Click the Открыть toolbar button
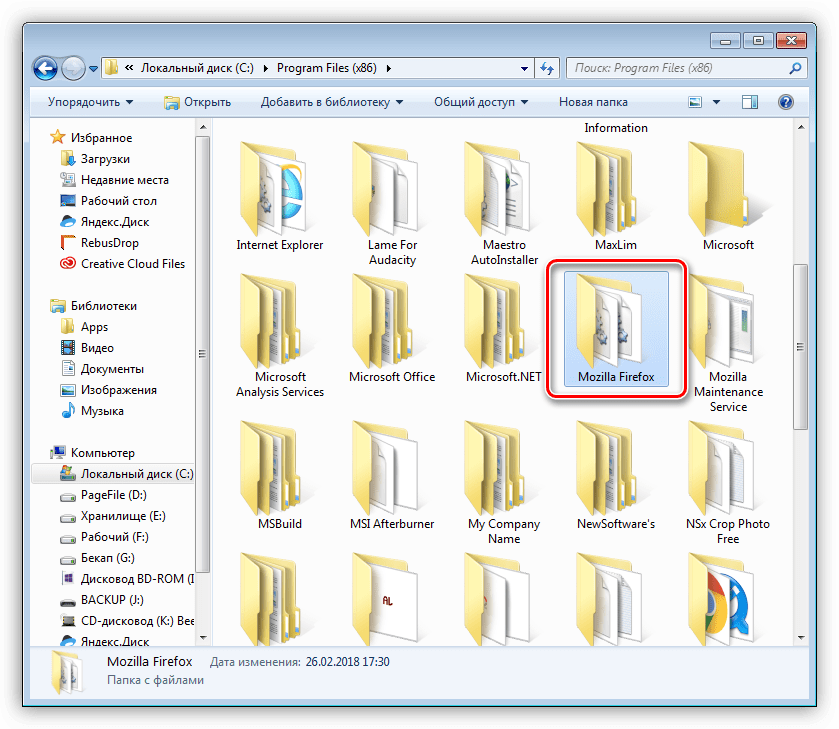The width and height of the screenshot is (839, 729). point(197,102)
